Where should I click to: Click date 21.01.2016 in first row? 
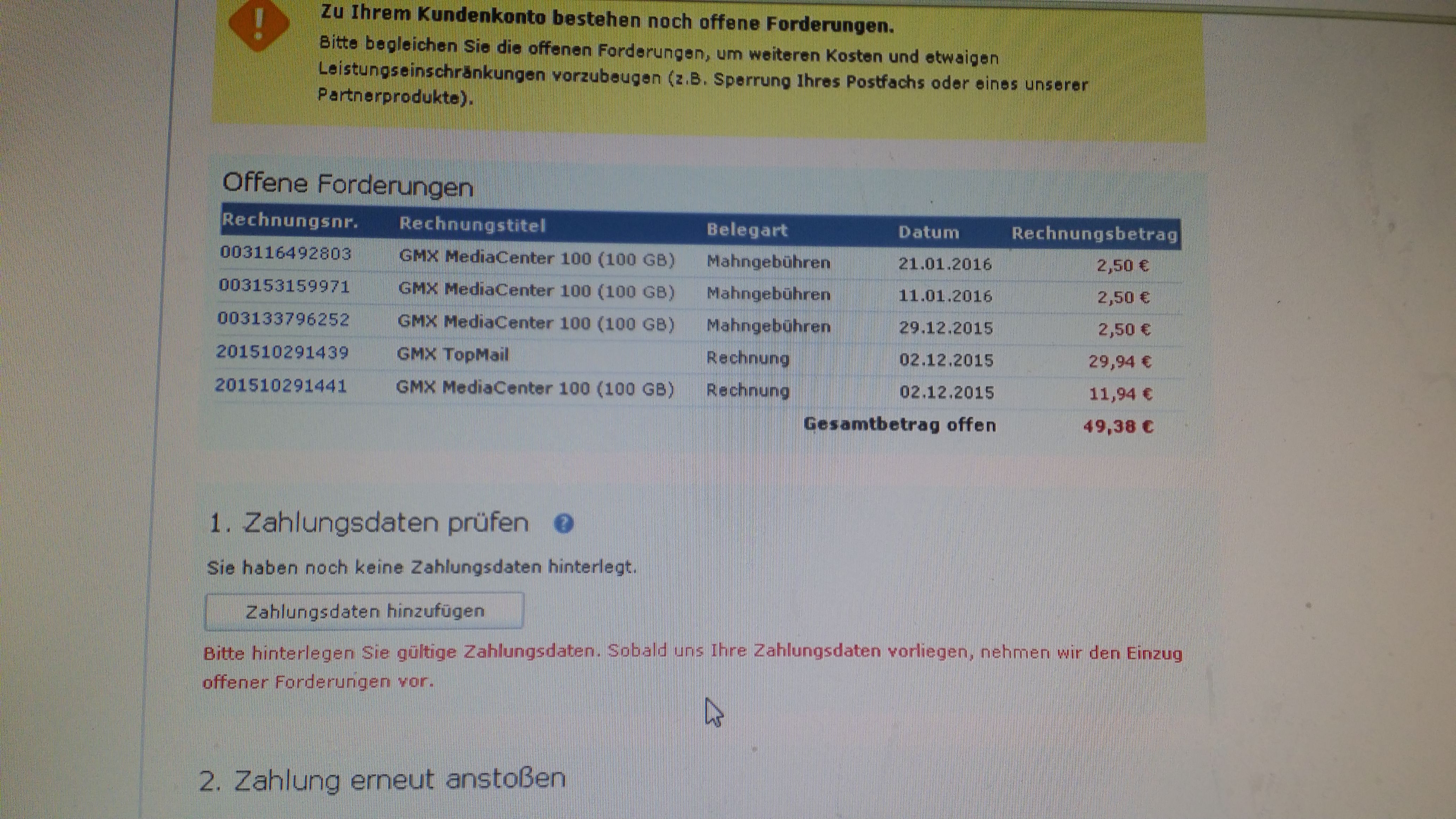945,264
